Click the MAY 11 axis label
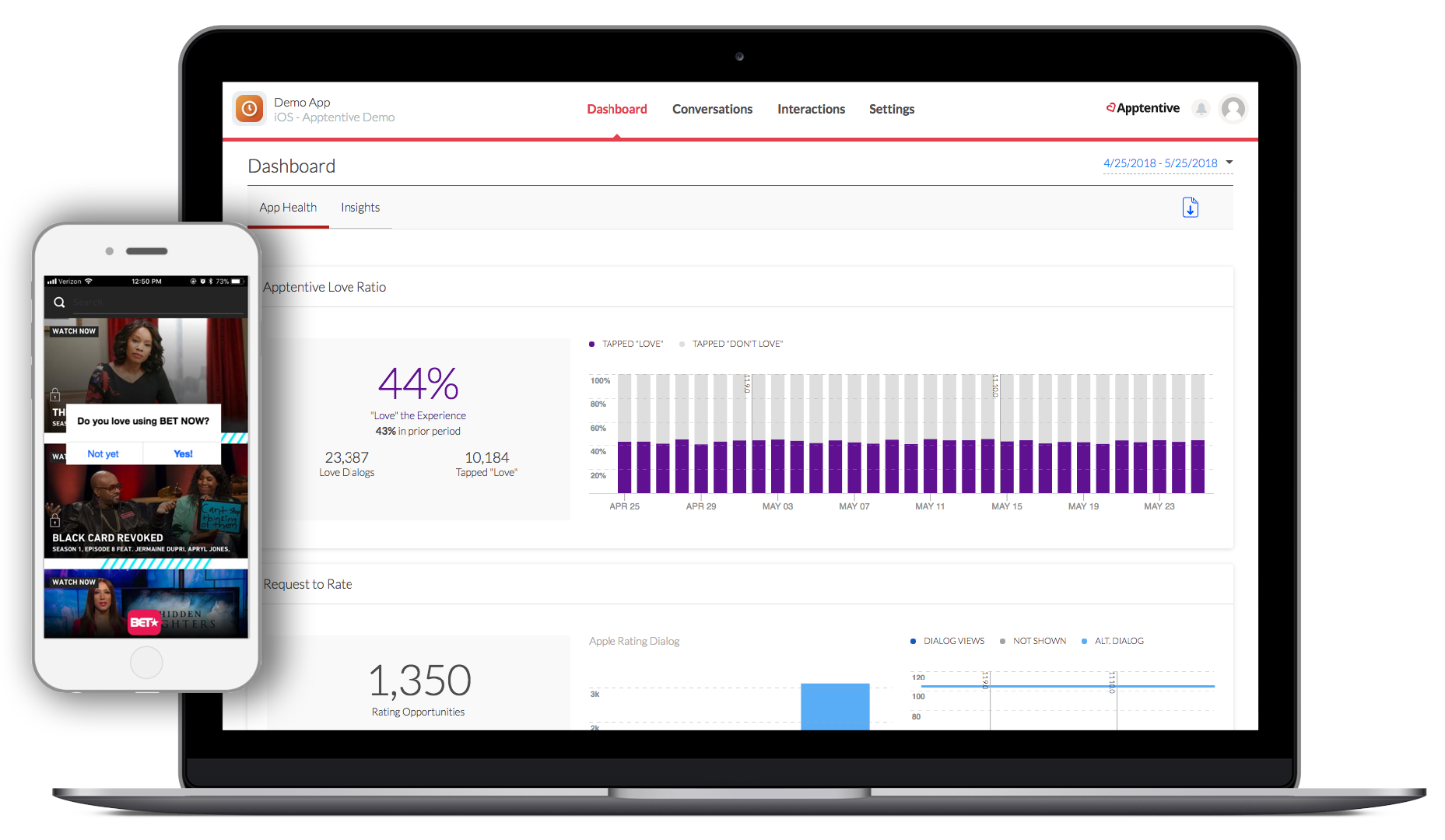Viewport: 1445px width, 840px height. click(930, 506)
